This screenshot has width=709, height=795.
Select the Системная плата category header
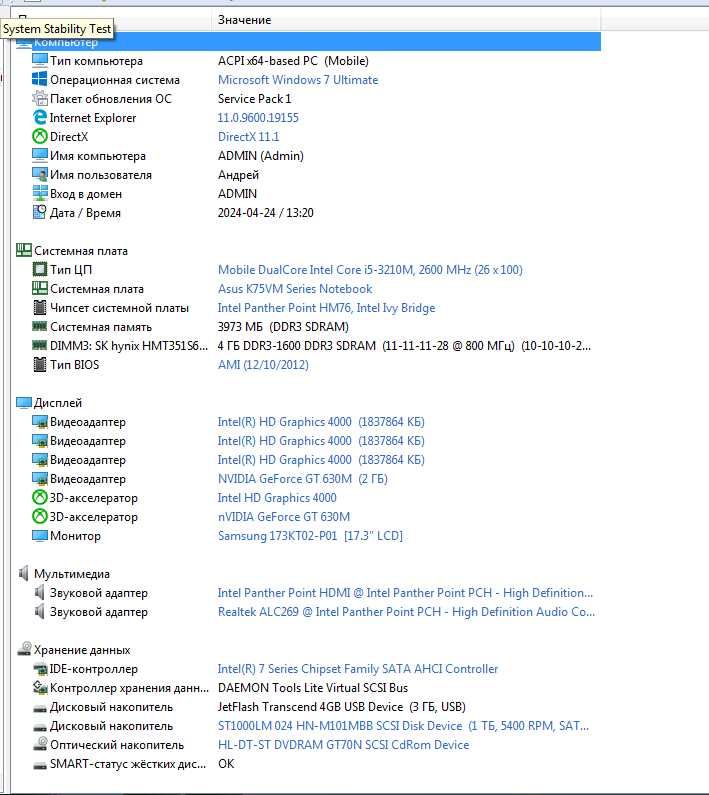80,250
